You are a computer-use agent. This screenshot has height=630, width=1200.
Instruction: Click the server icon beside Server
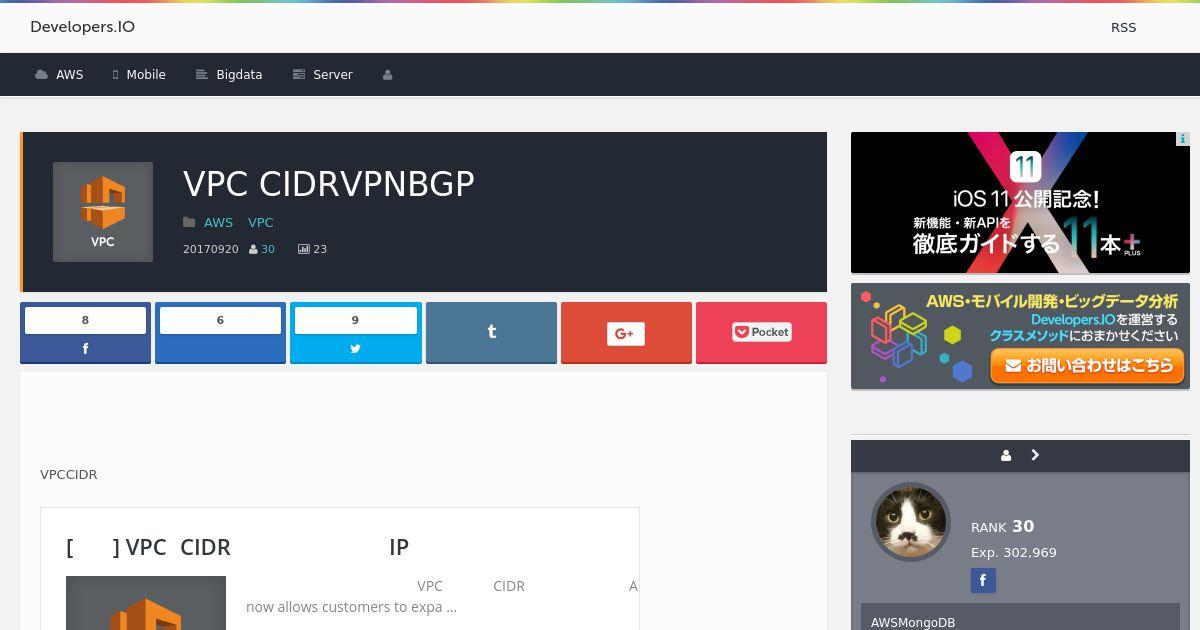coord(298,75)
